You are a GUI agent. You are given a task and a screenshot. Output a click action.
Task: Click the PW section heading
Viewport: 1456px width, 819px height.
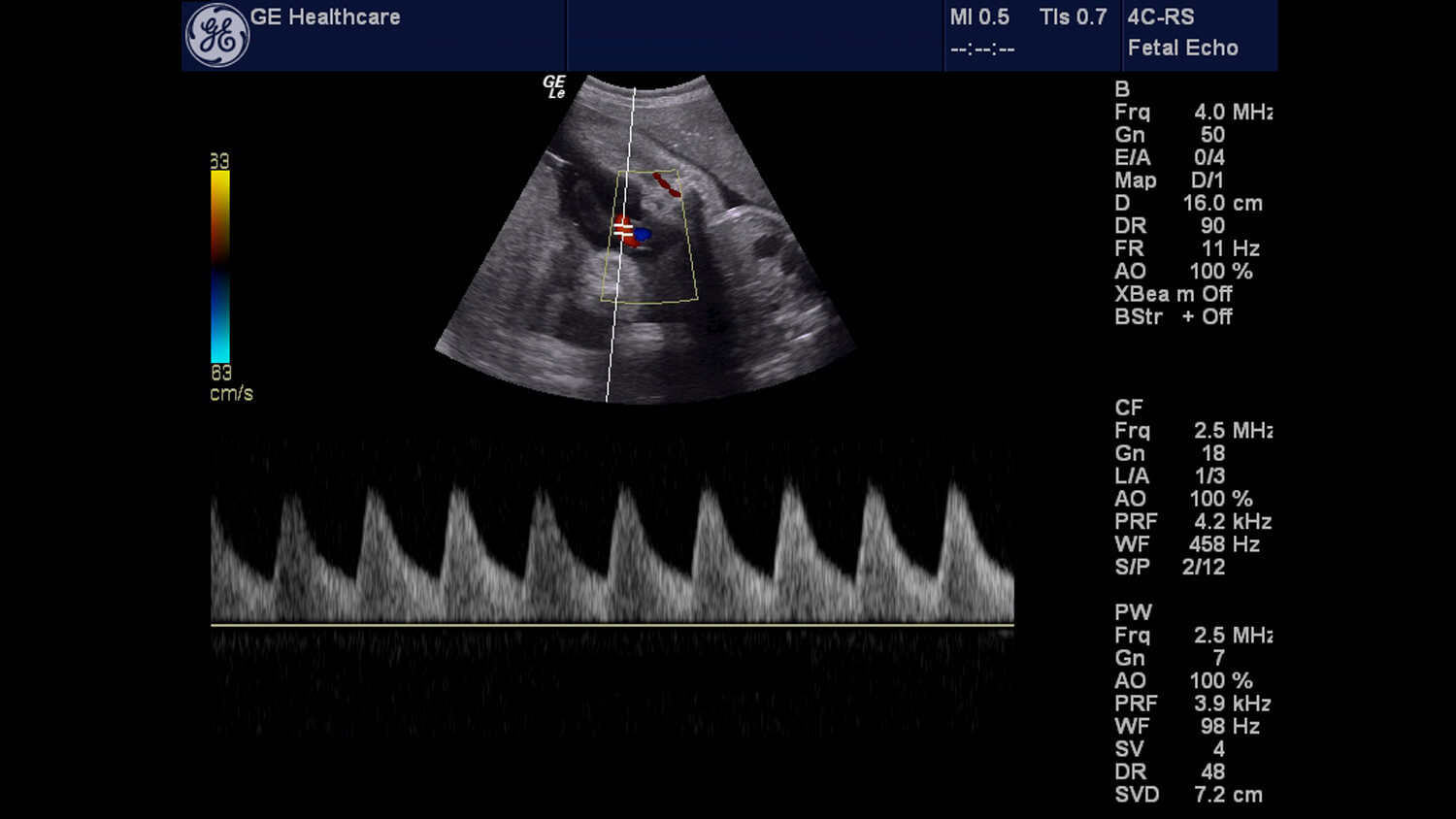tap(1133, 612)
